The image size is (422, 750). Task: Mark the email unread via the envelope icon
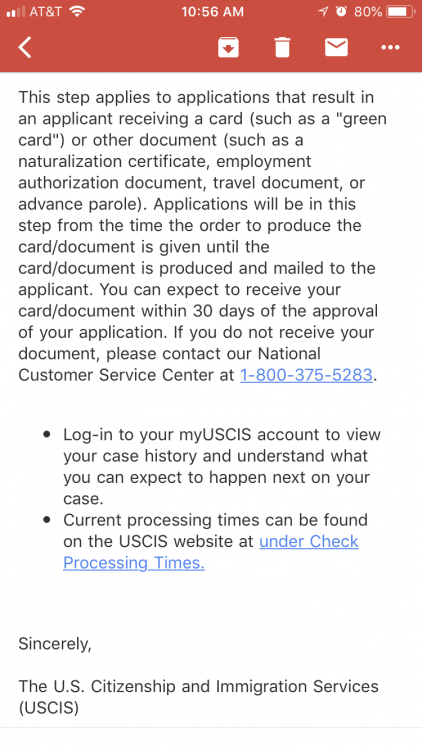tap(336, 47)
